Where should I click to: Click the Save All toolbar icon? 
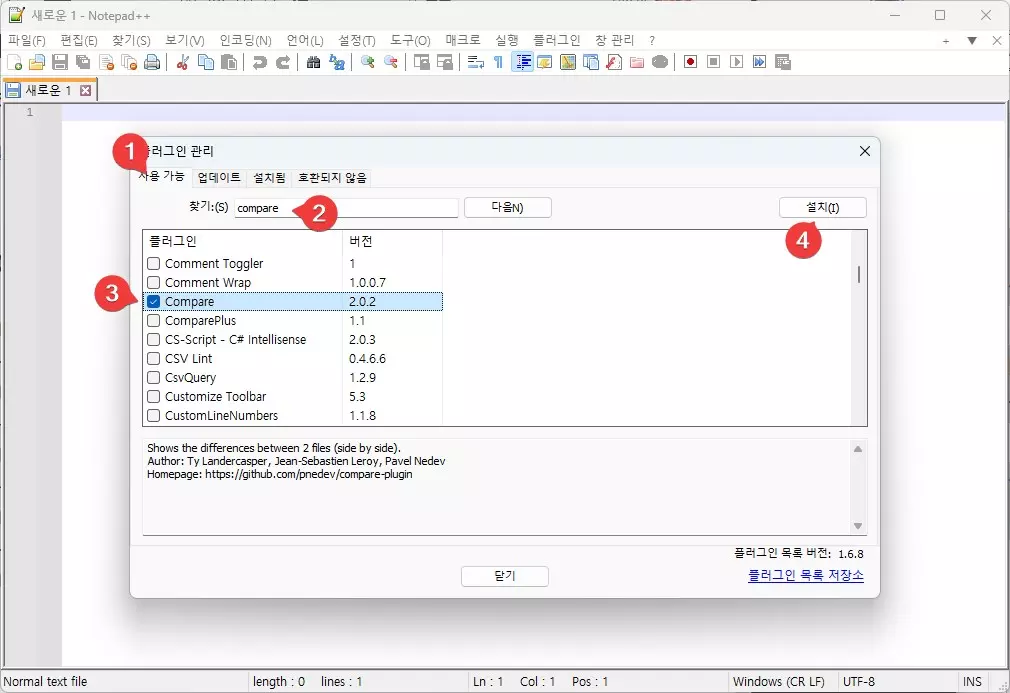pos(83,62)
